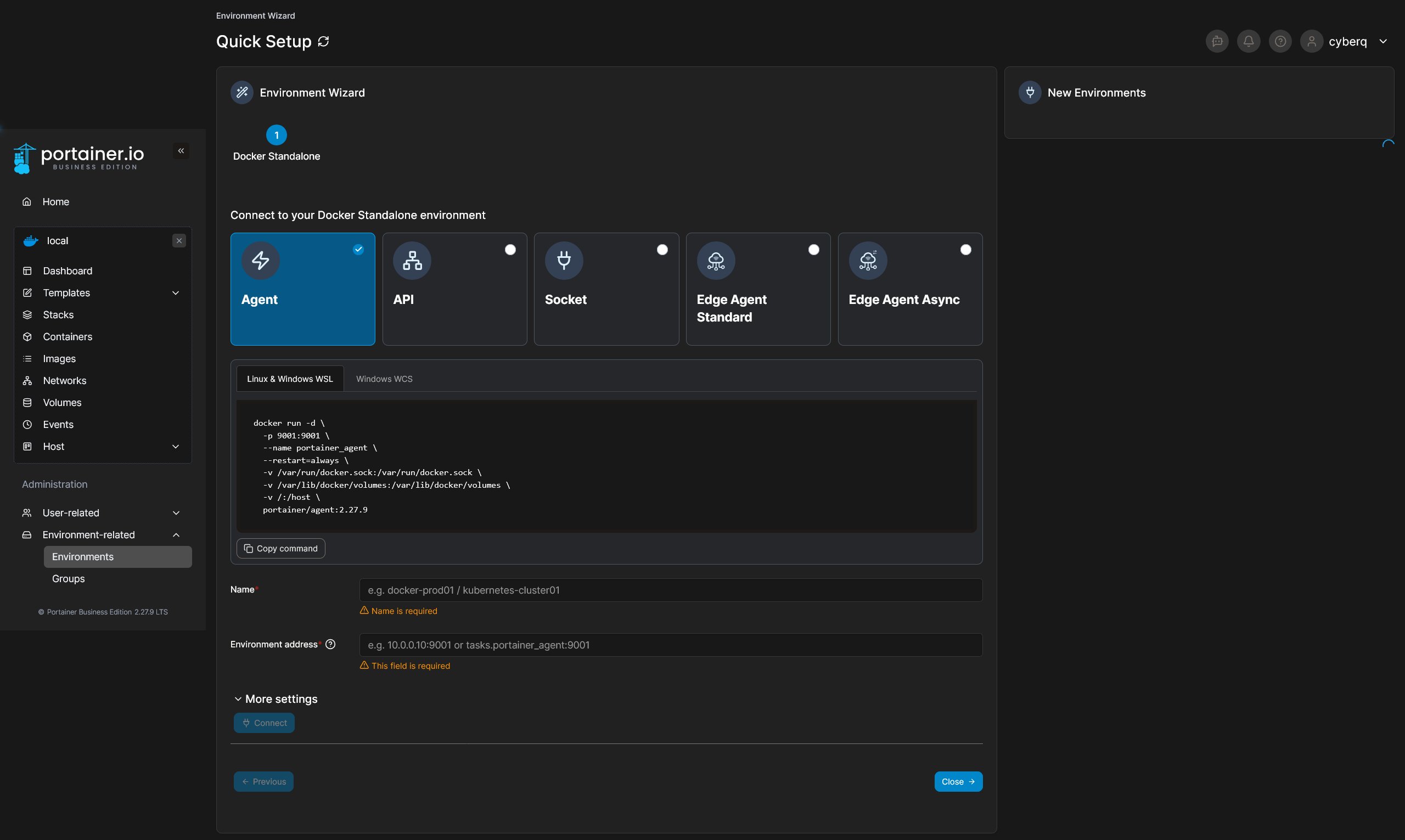This screenshot has height=840, width=1405.
Task: Switch to Windows WCS tab
Action: 384,379
